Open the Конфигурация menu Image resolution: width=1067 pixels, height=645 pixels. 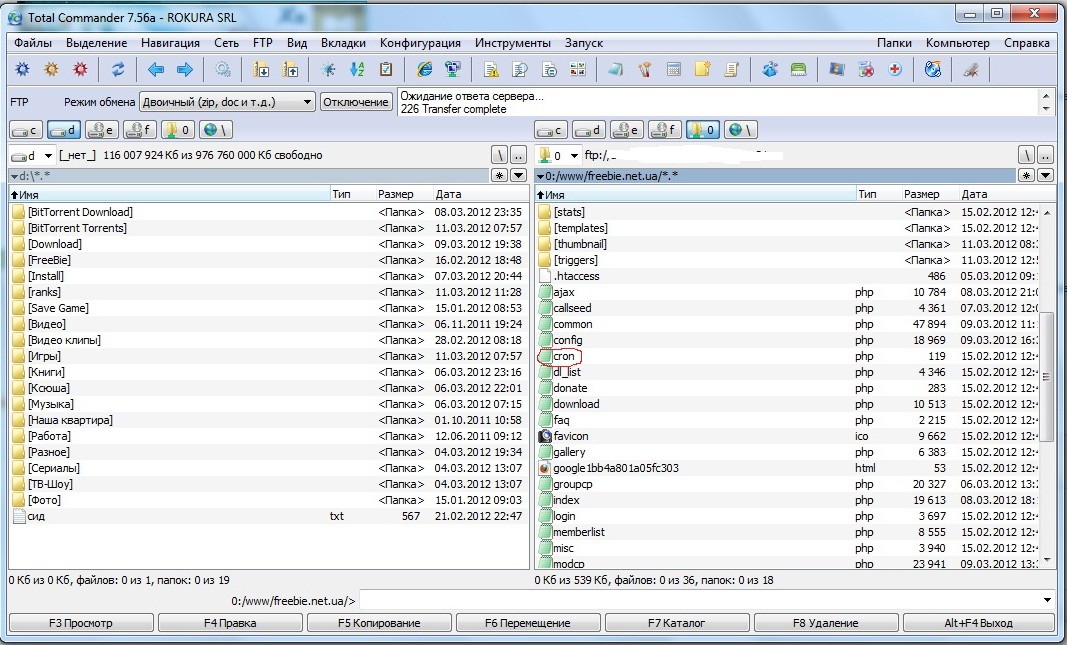420,43
